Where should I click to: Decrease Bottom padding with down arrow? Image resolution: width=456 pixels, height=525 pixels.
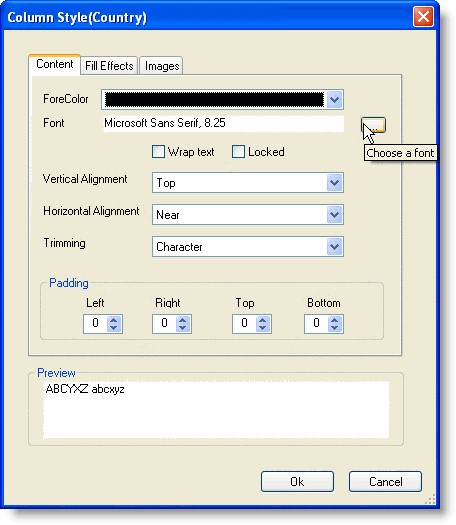tap(335, 327)
